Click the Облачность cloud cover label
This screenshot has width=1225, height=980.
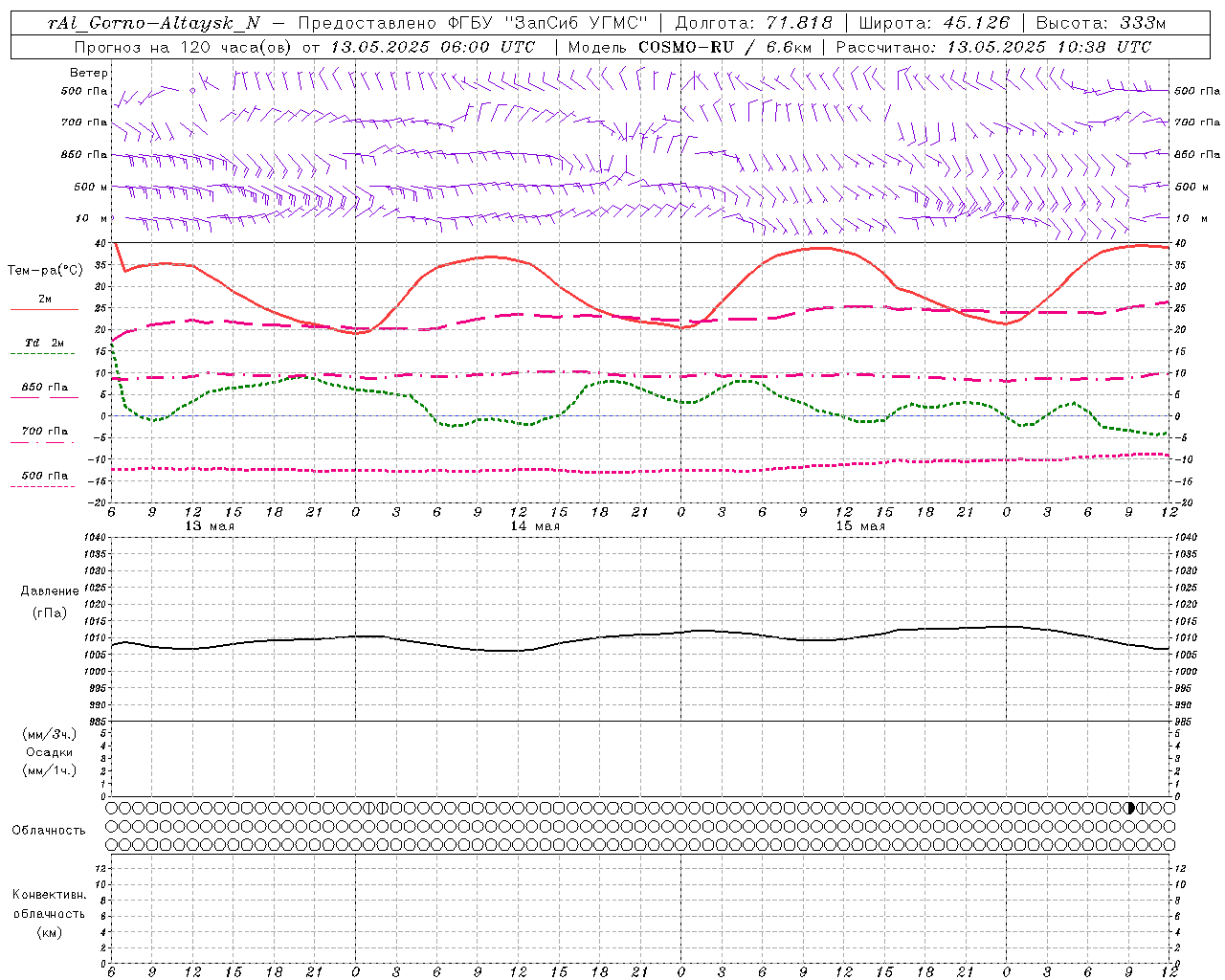click(x=49, y=831)
